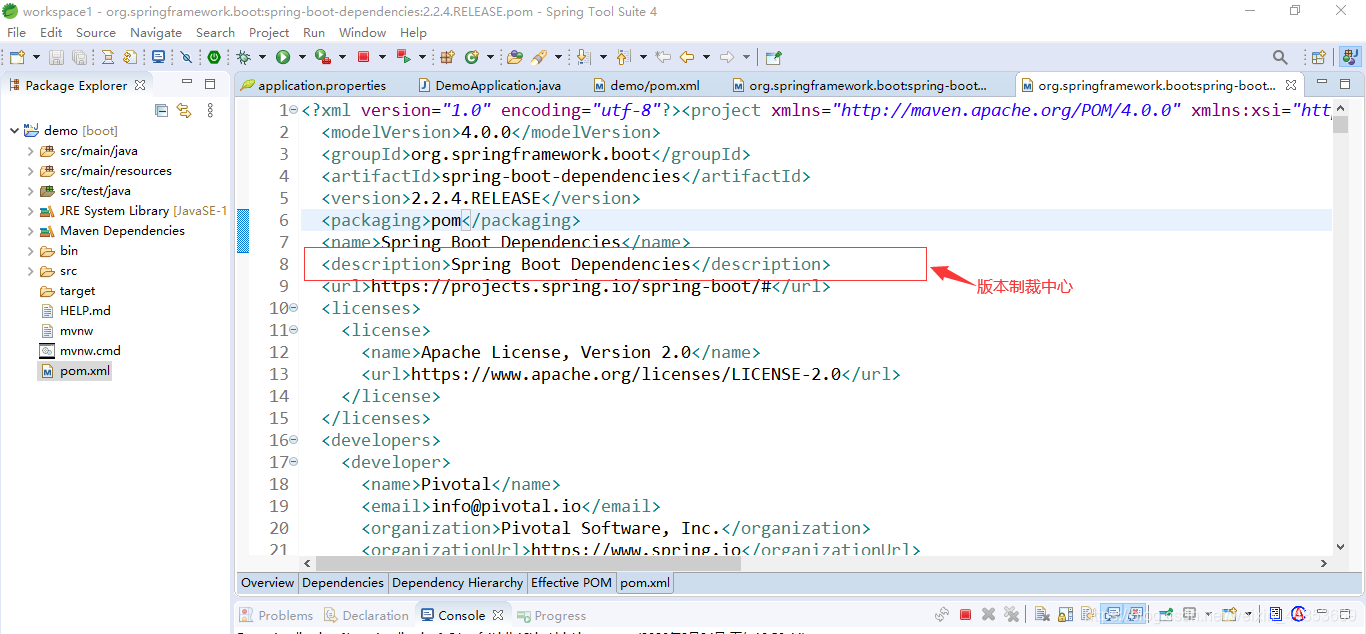This screenshot has height=634, width=1366.
Task: Switch to the Problems view tab
Action: (277, 615)
